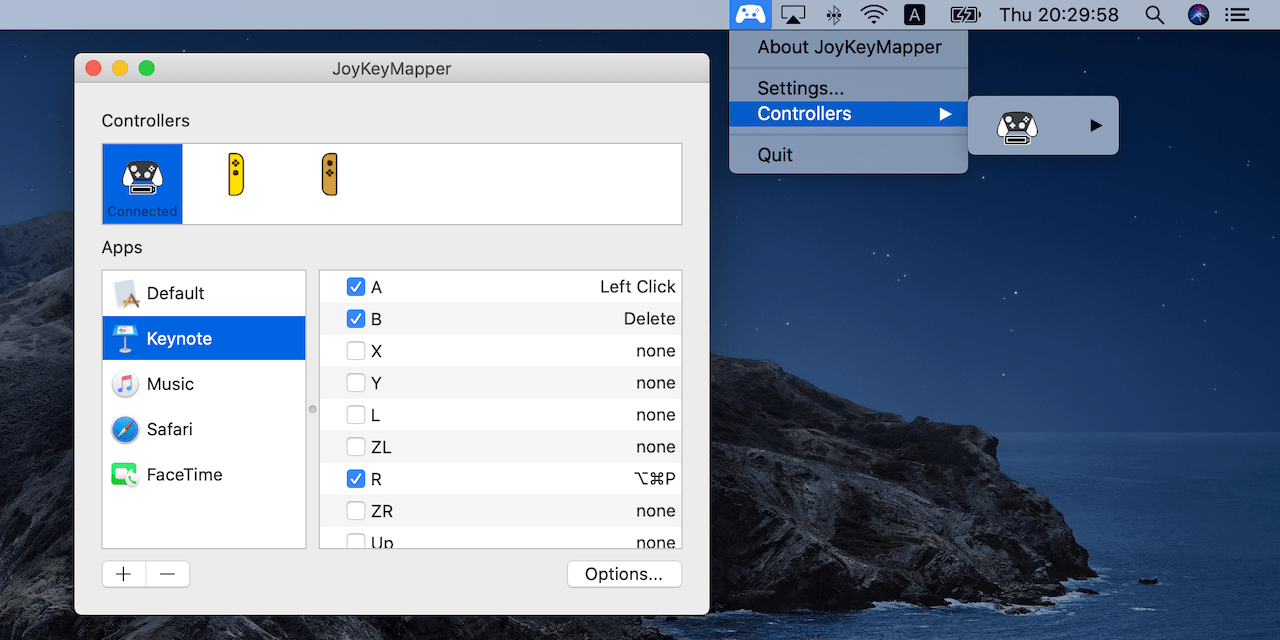
Task: Add an app with the plus button
Action: (x=124, y=574)
